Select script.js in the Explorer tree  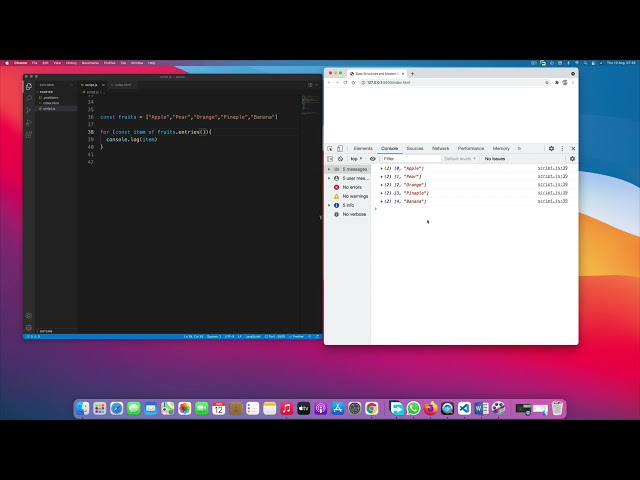pos(49,109)
